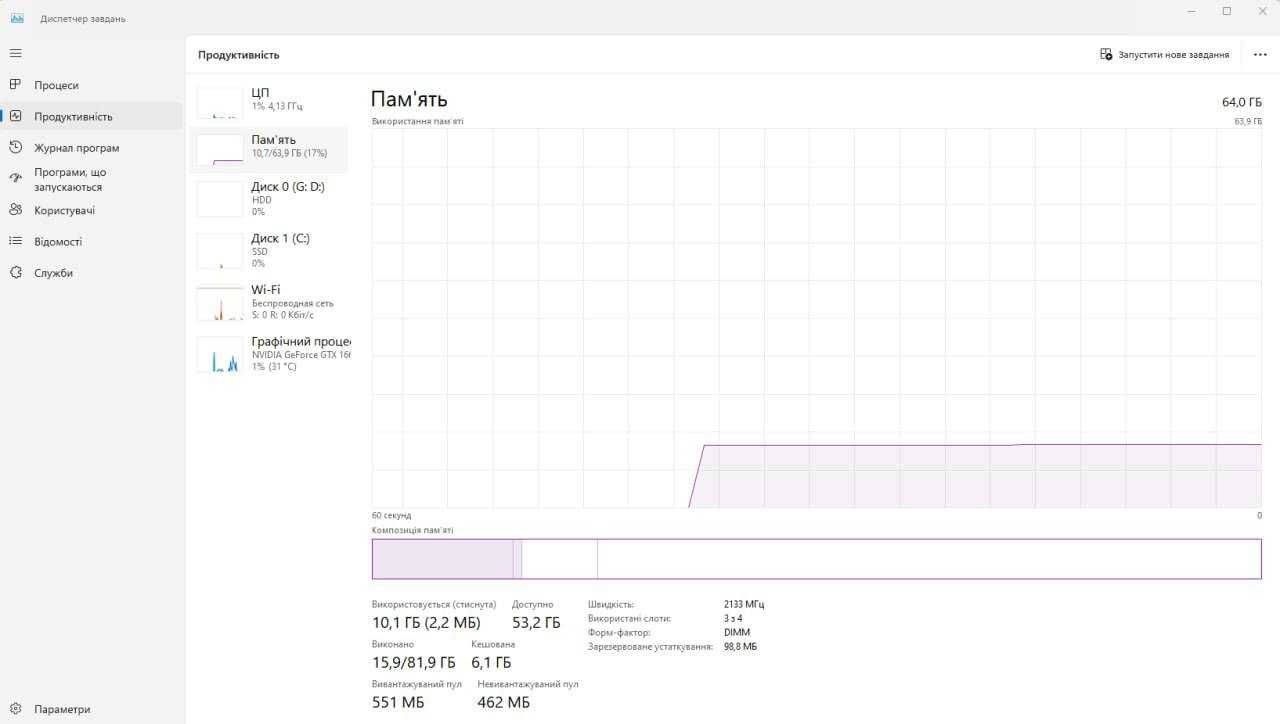Click the memory usage graph area
Viewport: 1280px width, 724px height.
click(x=816, y=318)
